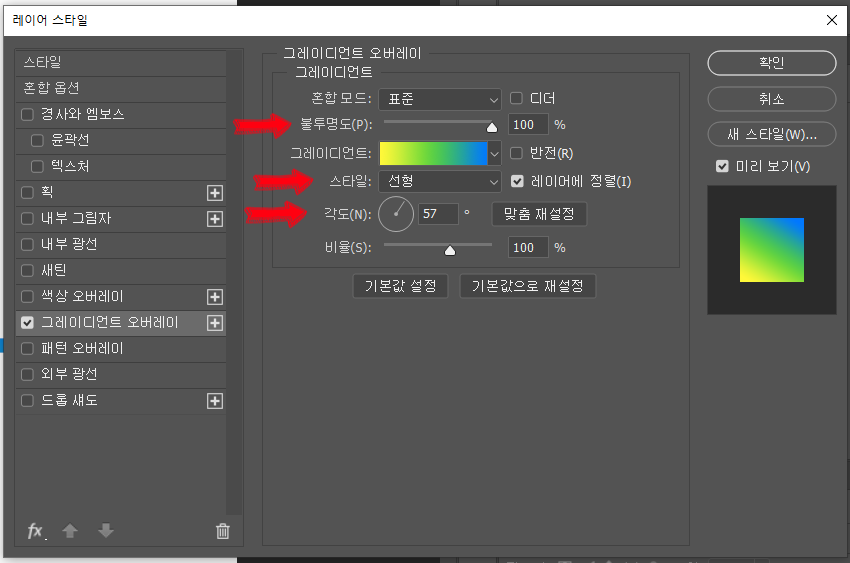Viewport: 850px width, 563px height.
Task: Open the 스타일 선형 dropdown
Action: coord(440,181)
